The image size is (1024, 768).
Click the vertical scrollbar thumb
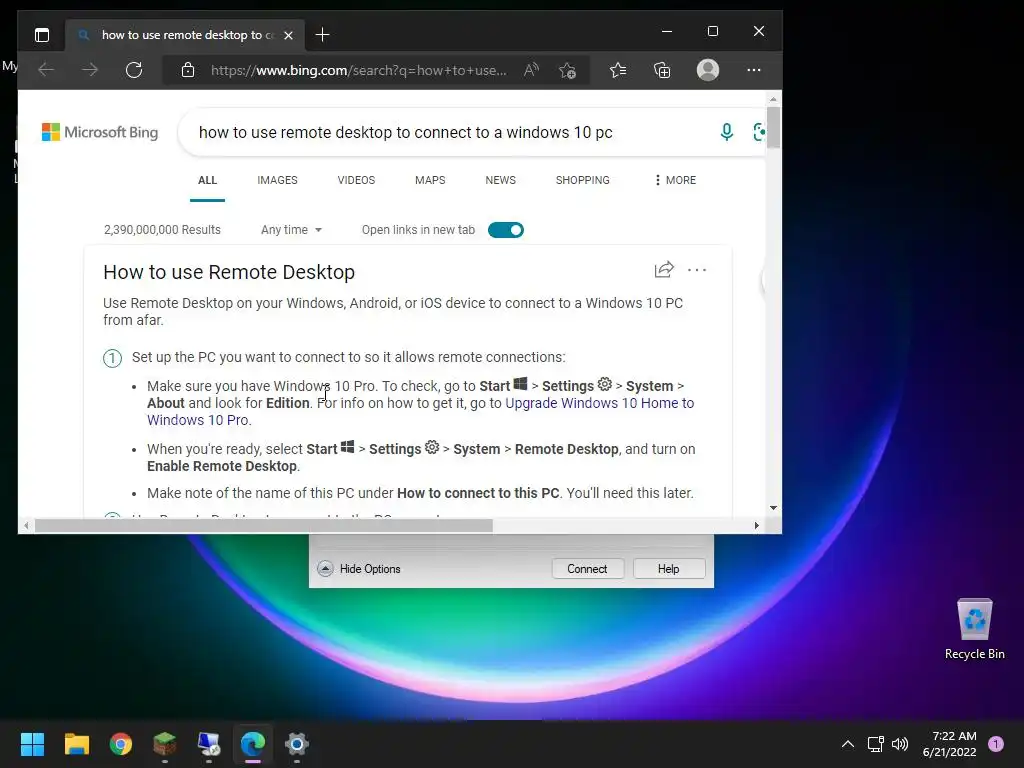773,127
